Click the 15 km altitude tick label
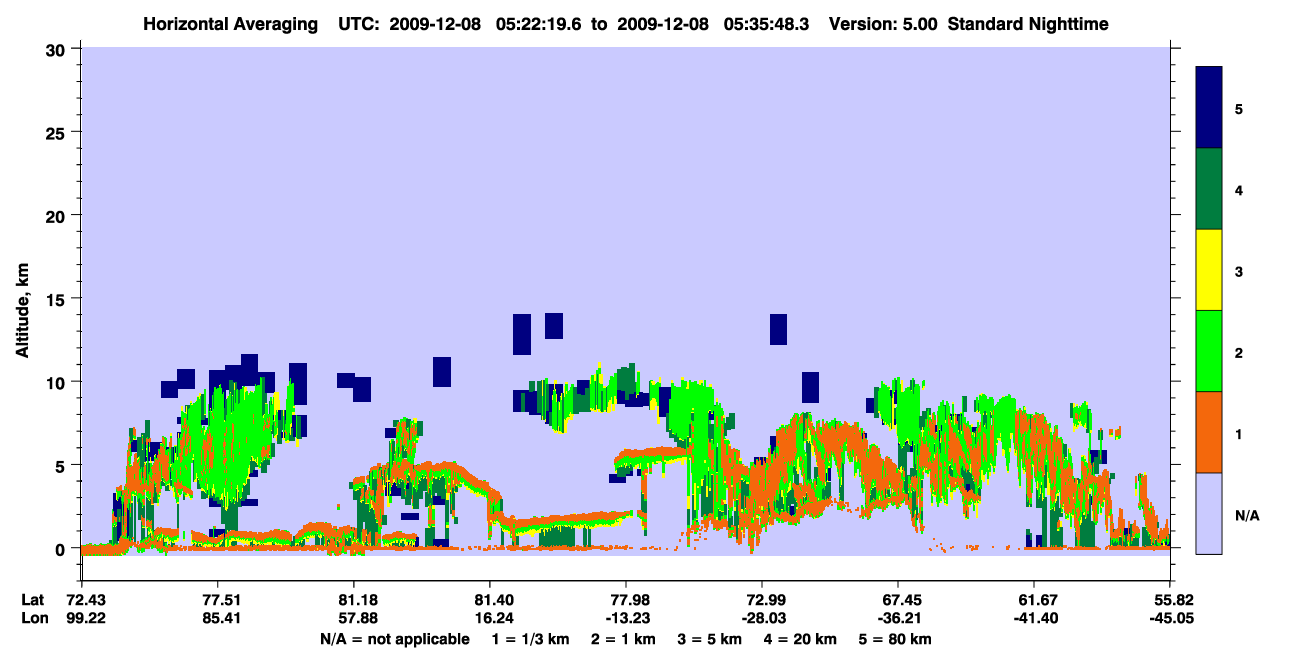Image resolution: width=1300 pixels, height=667 pixels. click(x=58, y=299)
